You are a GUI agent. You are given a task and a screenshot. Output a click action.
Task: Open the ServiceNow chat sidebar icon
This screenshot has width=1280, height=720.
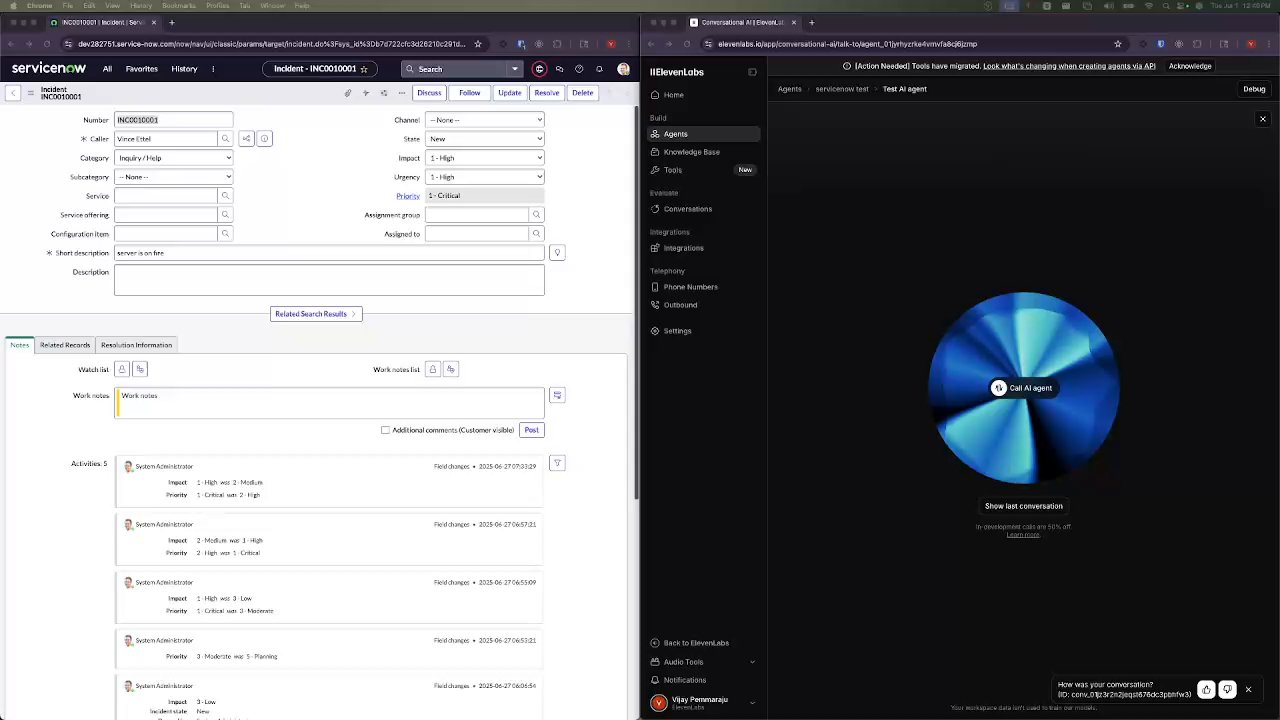click(x=559, y=69)
